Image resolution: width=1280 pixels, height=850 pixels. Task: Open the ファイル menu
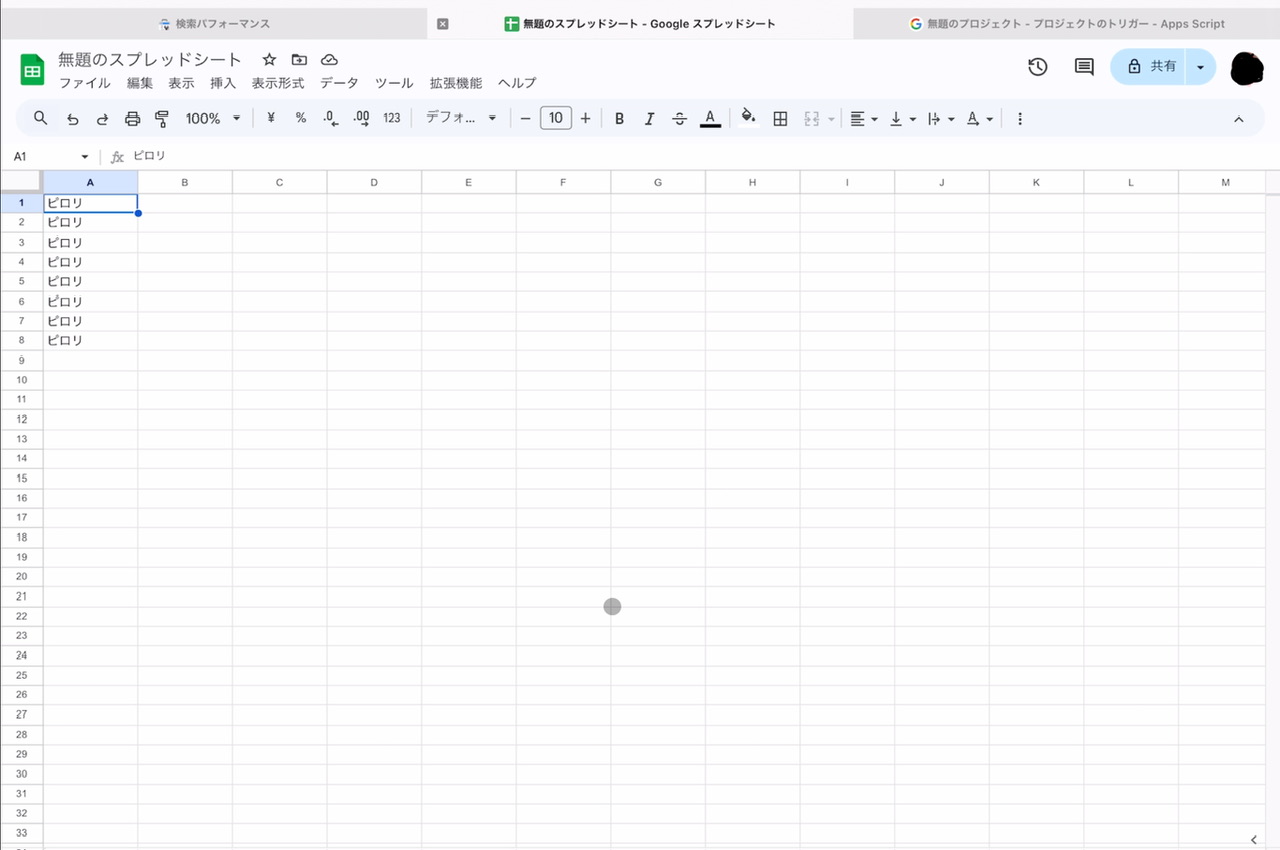click(x=85, y=83)
